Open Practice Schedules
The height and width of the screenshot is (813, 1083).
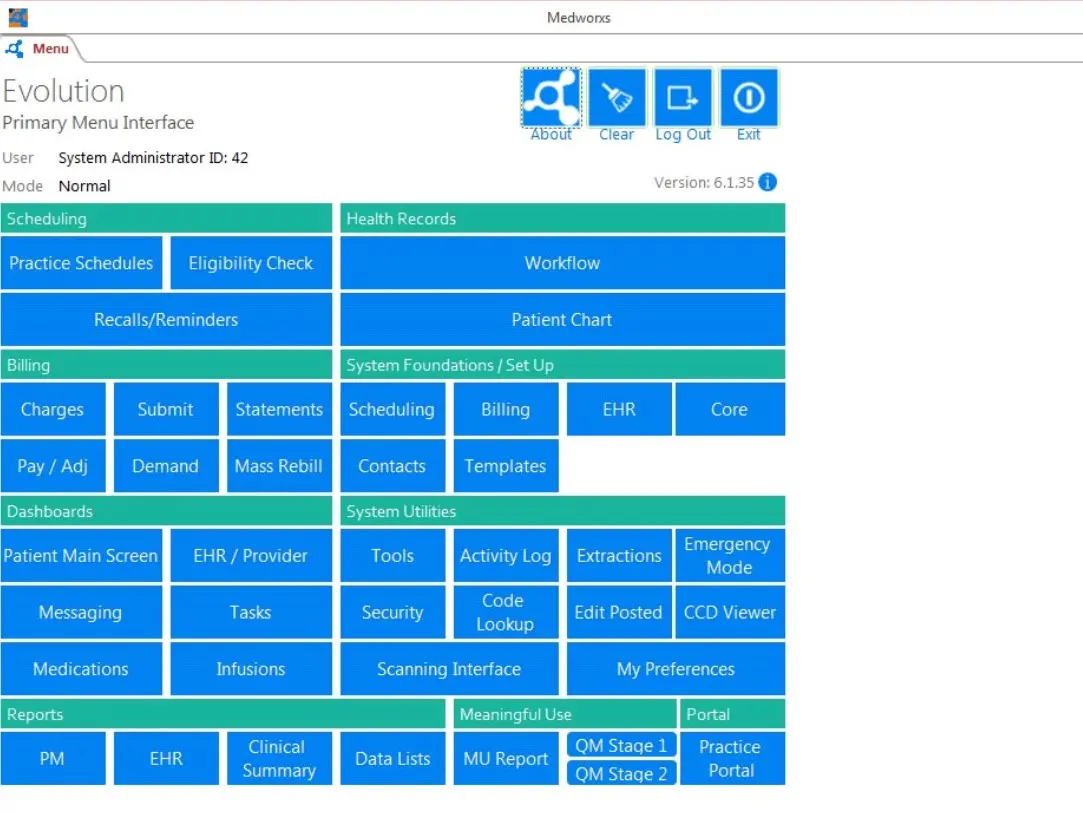click(x=81, y=263)
